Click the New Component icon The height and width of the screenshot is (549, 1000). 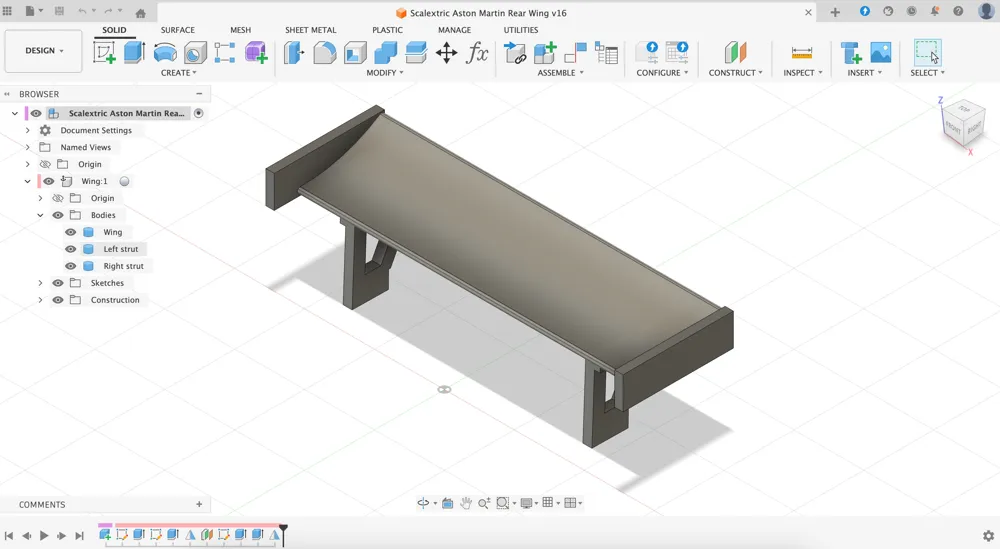pyautogui.click(x=545, y=53)
